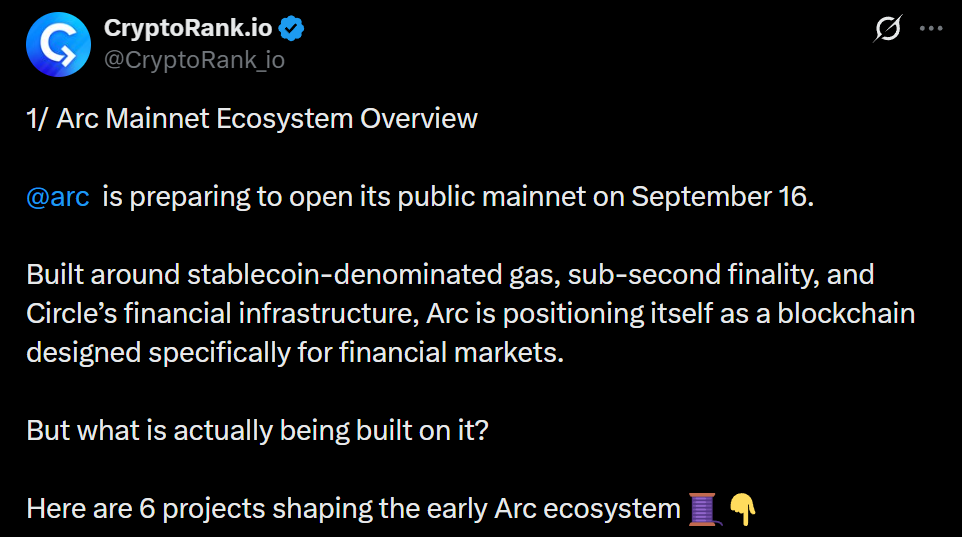The width and height of the screenshot is (962, 537).
Task: Open the CryptoRank.io profile avatar
Action: (58, 44)
